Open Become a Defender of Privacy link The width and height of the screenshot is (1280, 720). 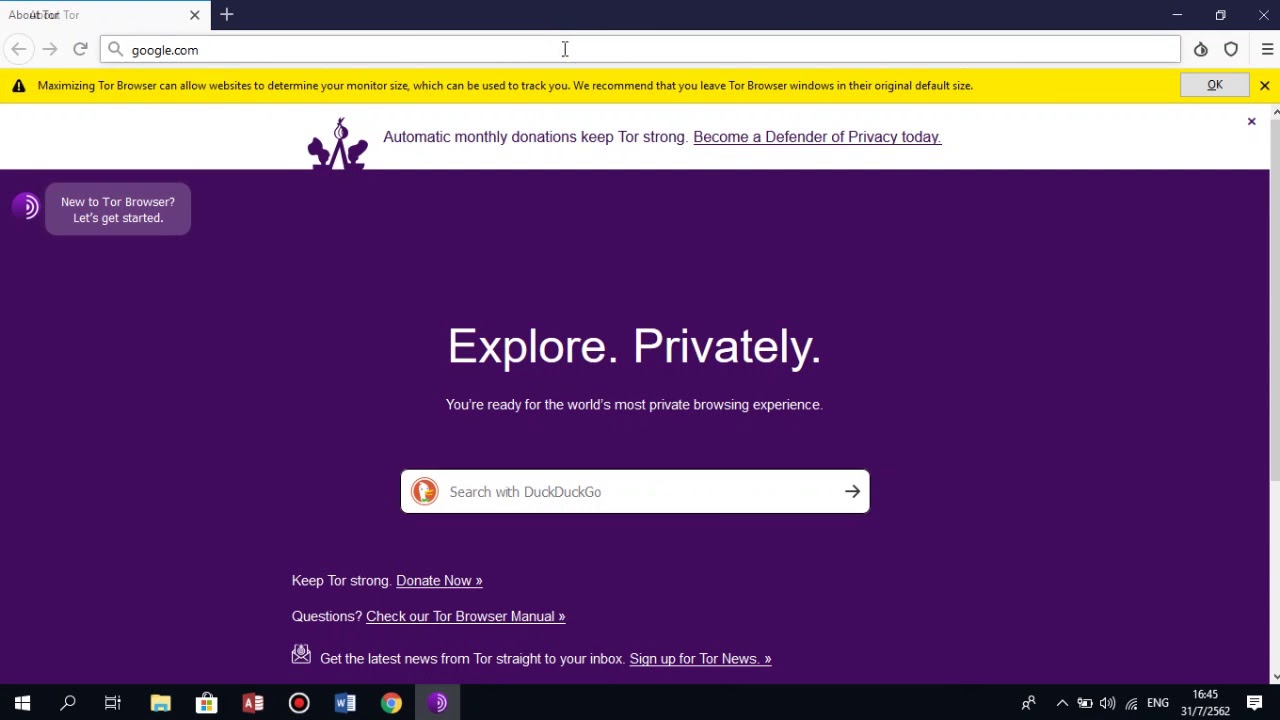pos(817,137)
